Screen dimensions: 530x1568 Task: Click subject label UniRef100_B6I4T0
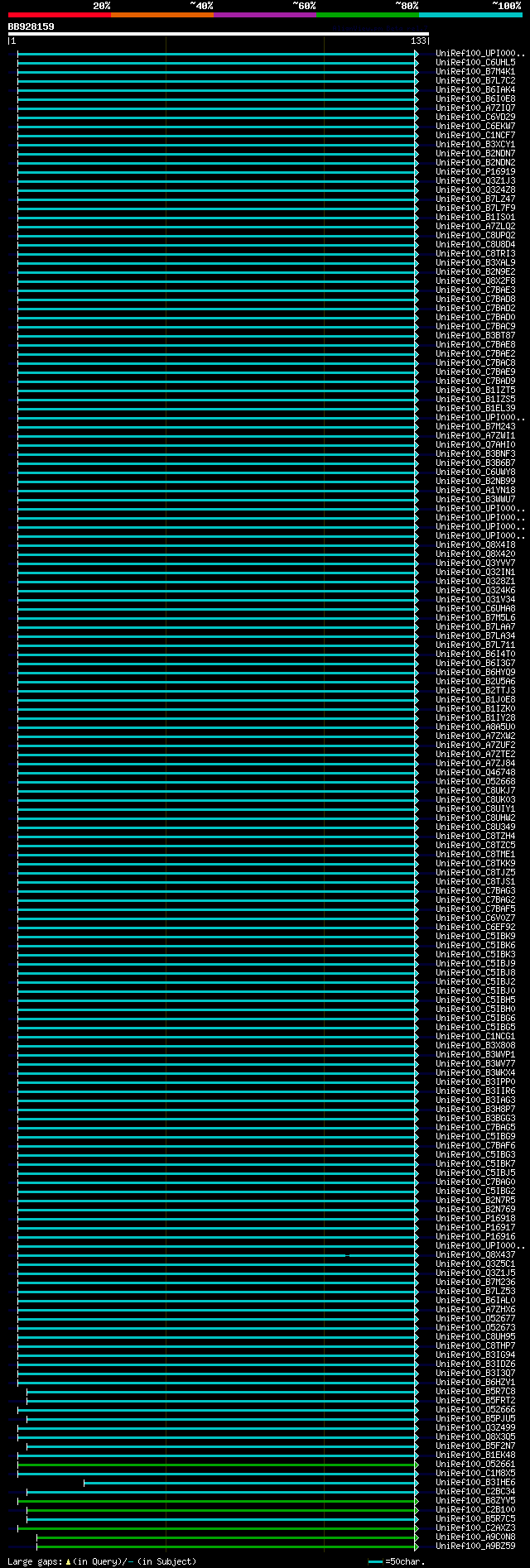(x=476, y=654)
